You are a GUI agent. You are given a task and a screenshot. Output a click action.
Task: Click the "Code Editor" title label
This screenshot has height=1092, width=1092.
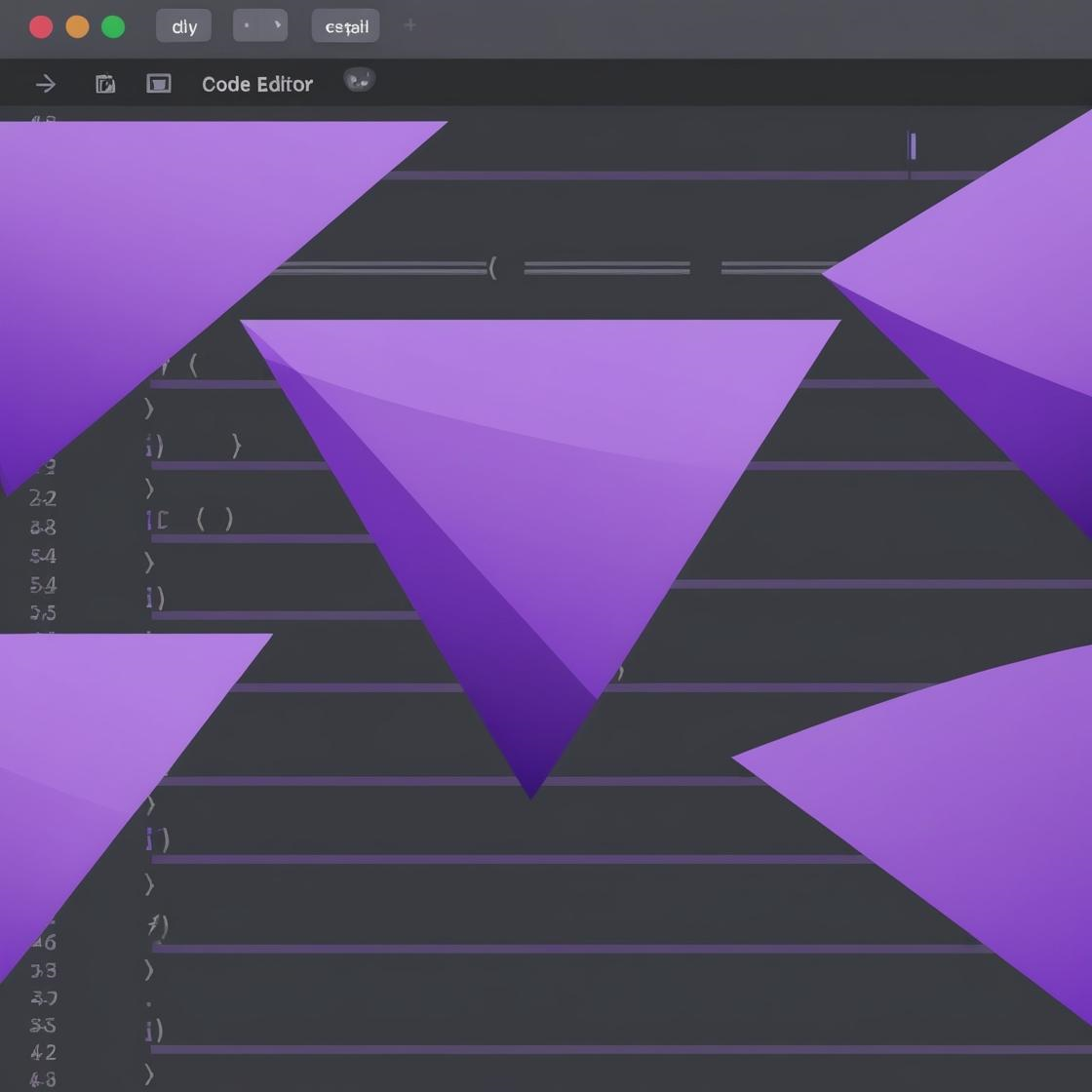click(x=257, y=85)
